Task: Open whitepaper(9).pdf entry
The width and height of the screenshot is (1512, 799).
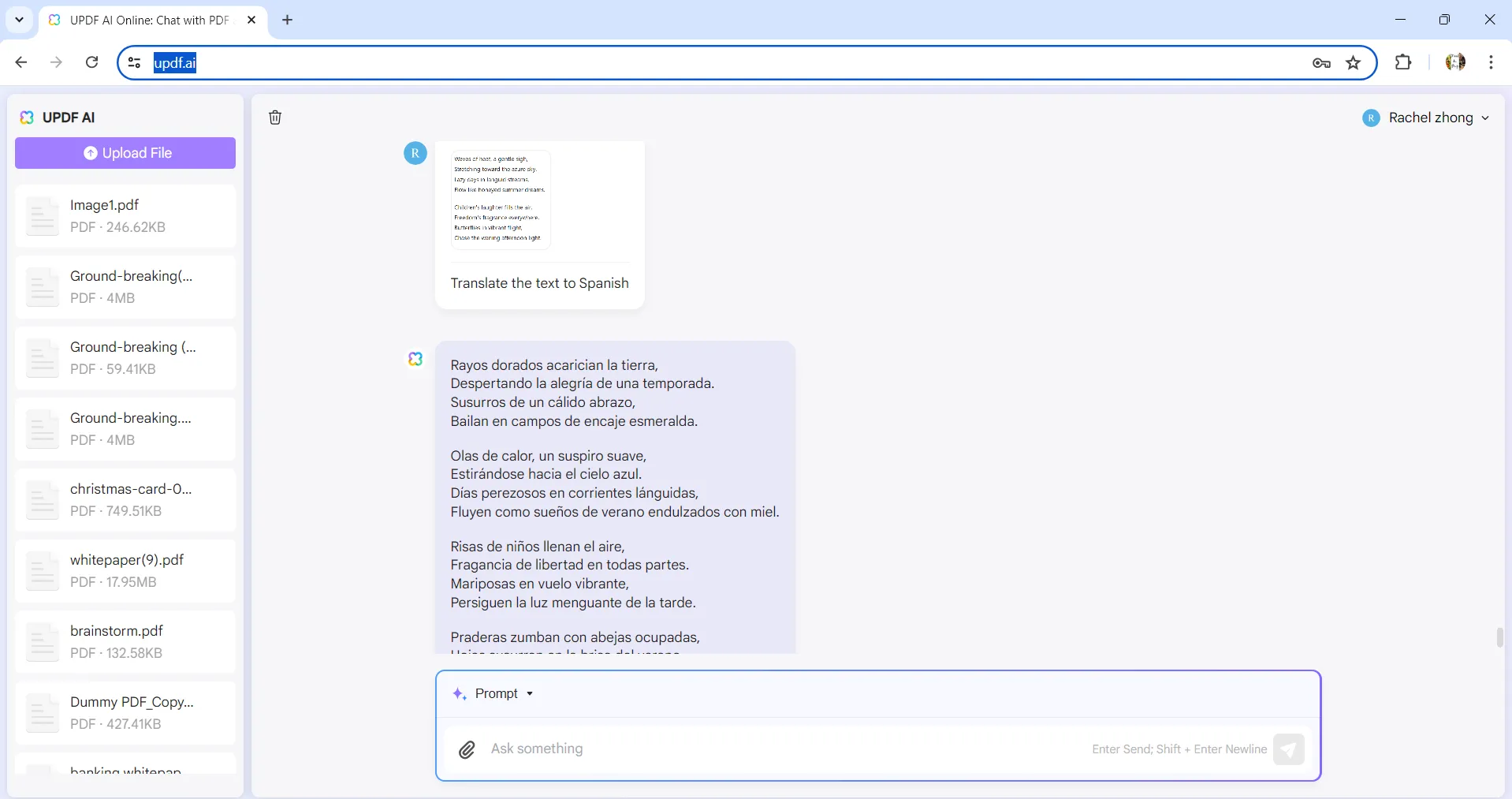Action: coord(125,571)
